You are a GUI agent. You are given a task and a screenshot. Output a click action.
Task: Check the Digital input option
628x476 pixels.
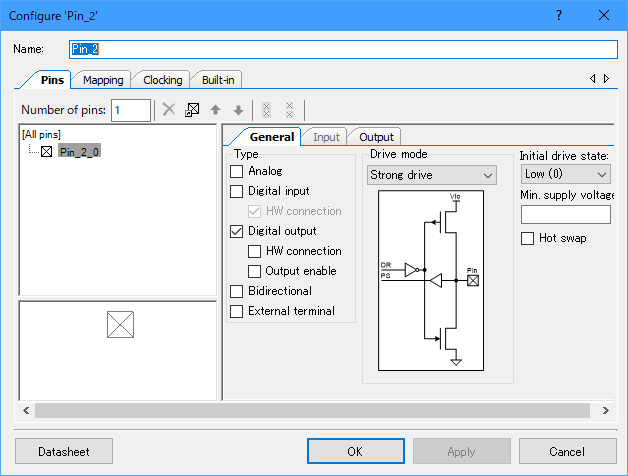click(x=237, y=191)
